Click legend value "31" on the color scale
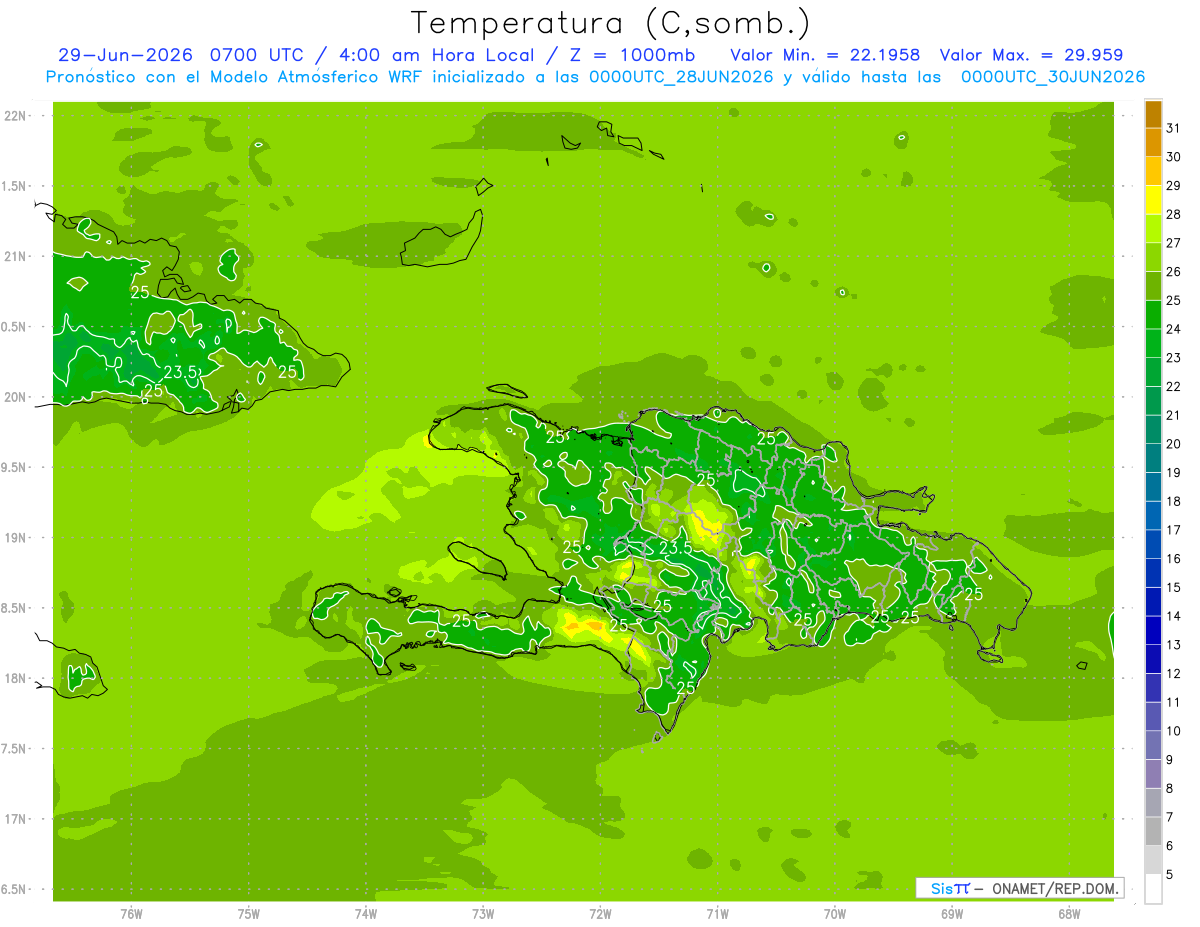The height and width of the screenshot is (927, 1200). (1174, 128)
